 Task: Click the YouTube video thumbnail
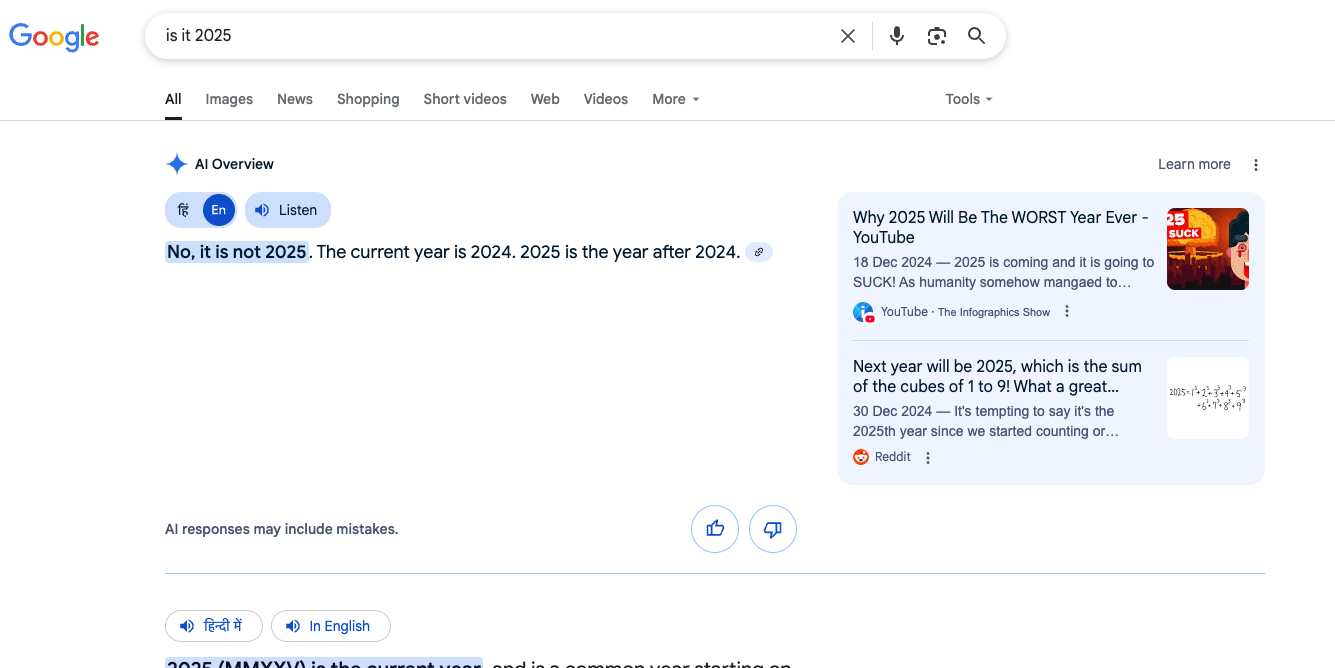pyautogui.click(x=1208, y=249)
